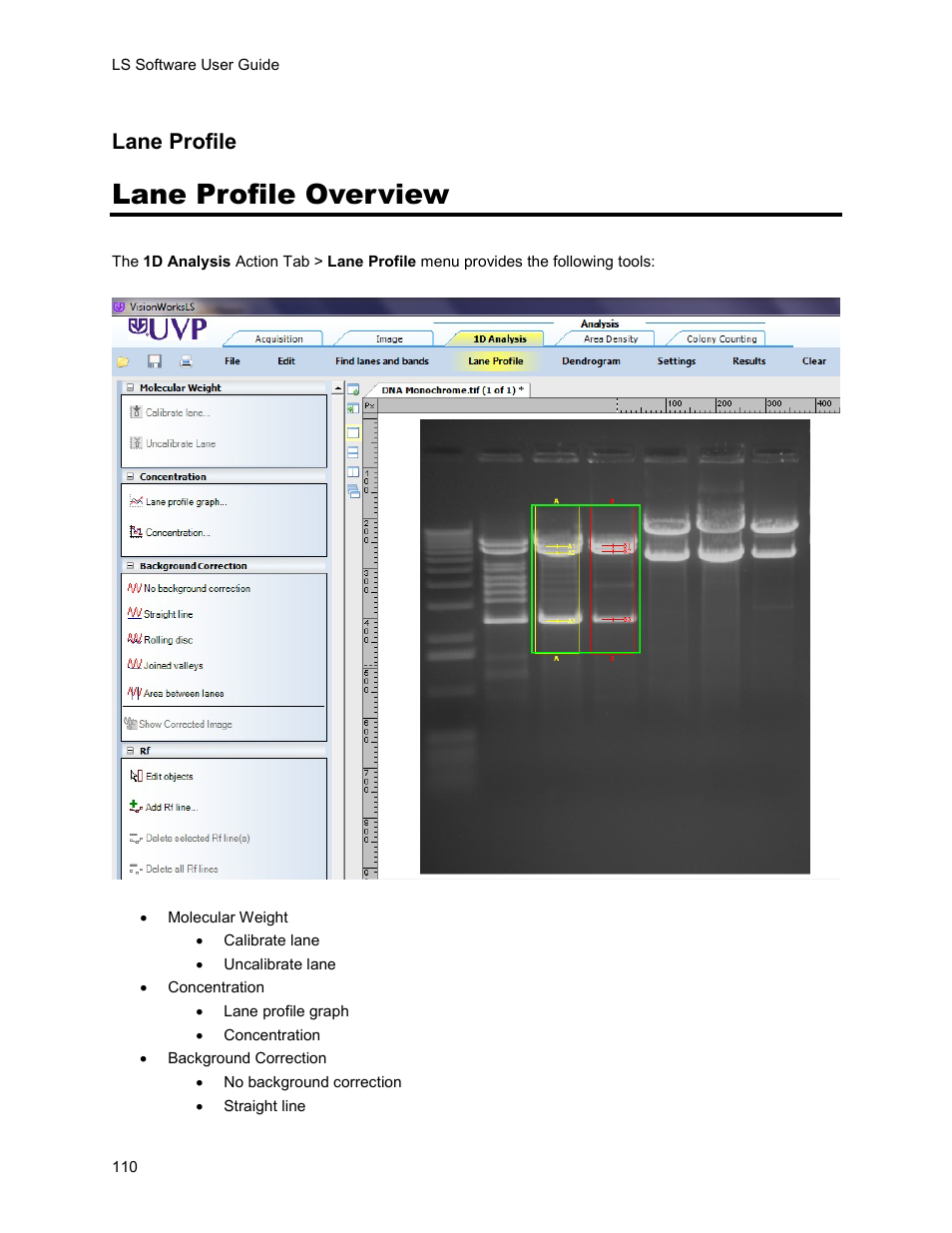Click the Print icon

pos(186,361)
